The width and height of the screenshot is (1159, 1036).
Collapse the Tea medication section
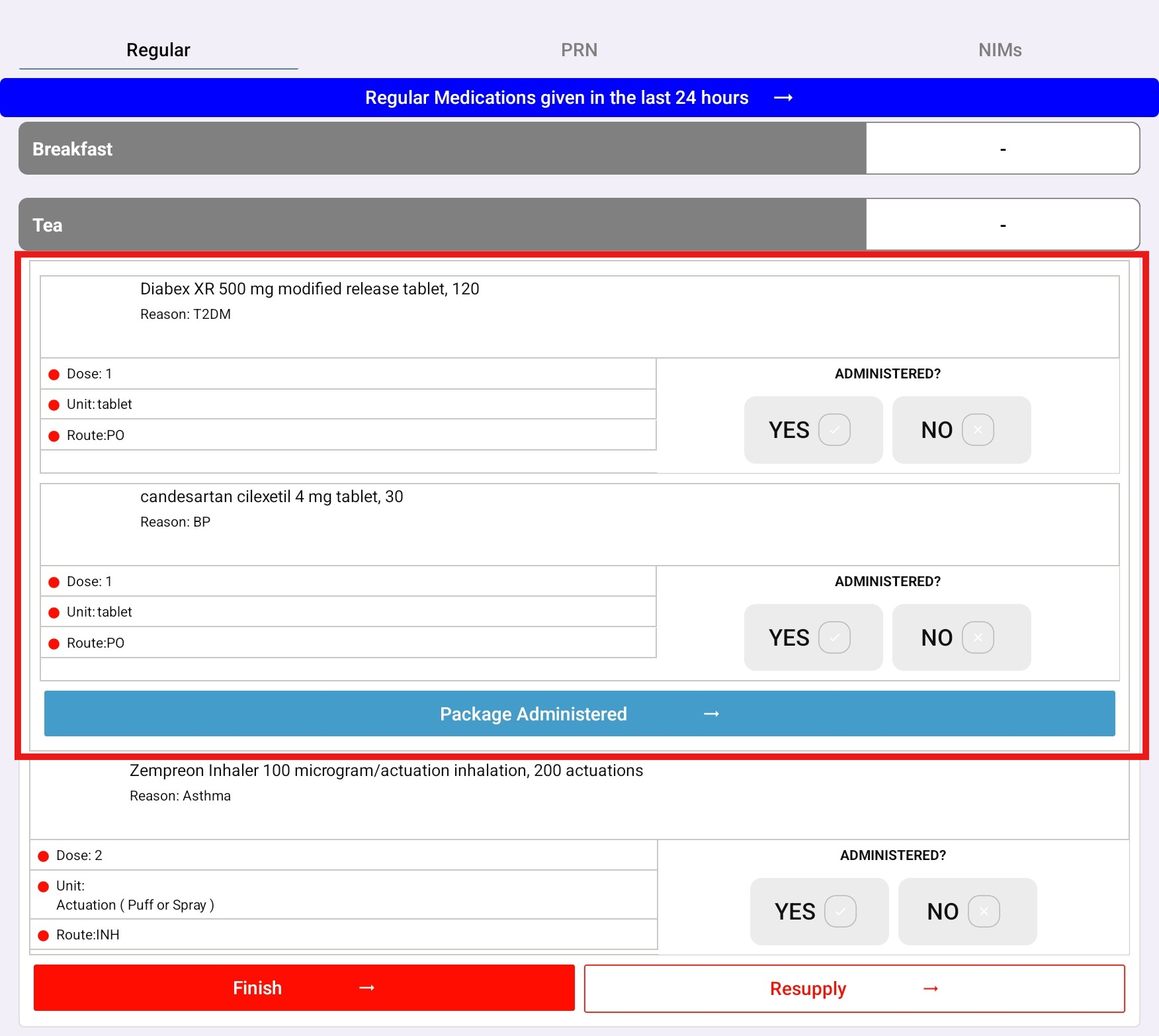[442, 225]
